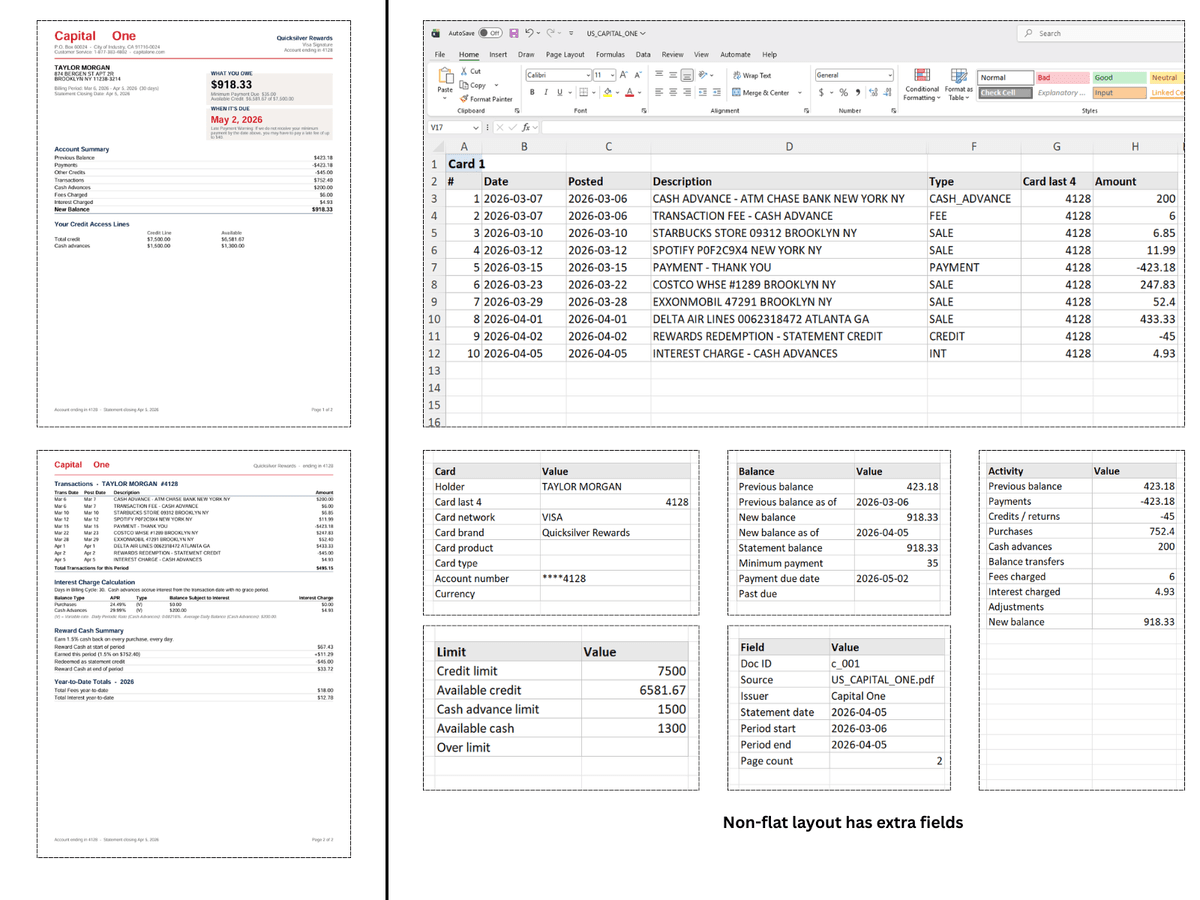This screenshot has width=1200, height=900.
Task: Open the Customize Quick Access Toolbar arrow
Action: (571, 33)
